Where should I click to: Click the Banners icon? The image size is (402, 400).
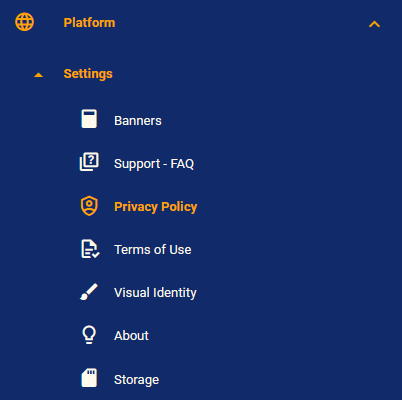(x=89, y=119)
